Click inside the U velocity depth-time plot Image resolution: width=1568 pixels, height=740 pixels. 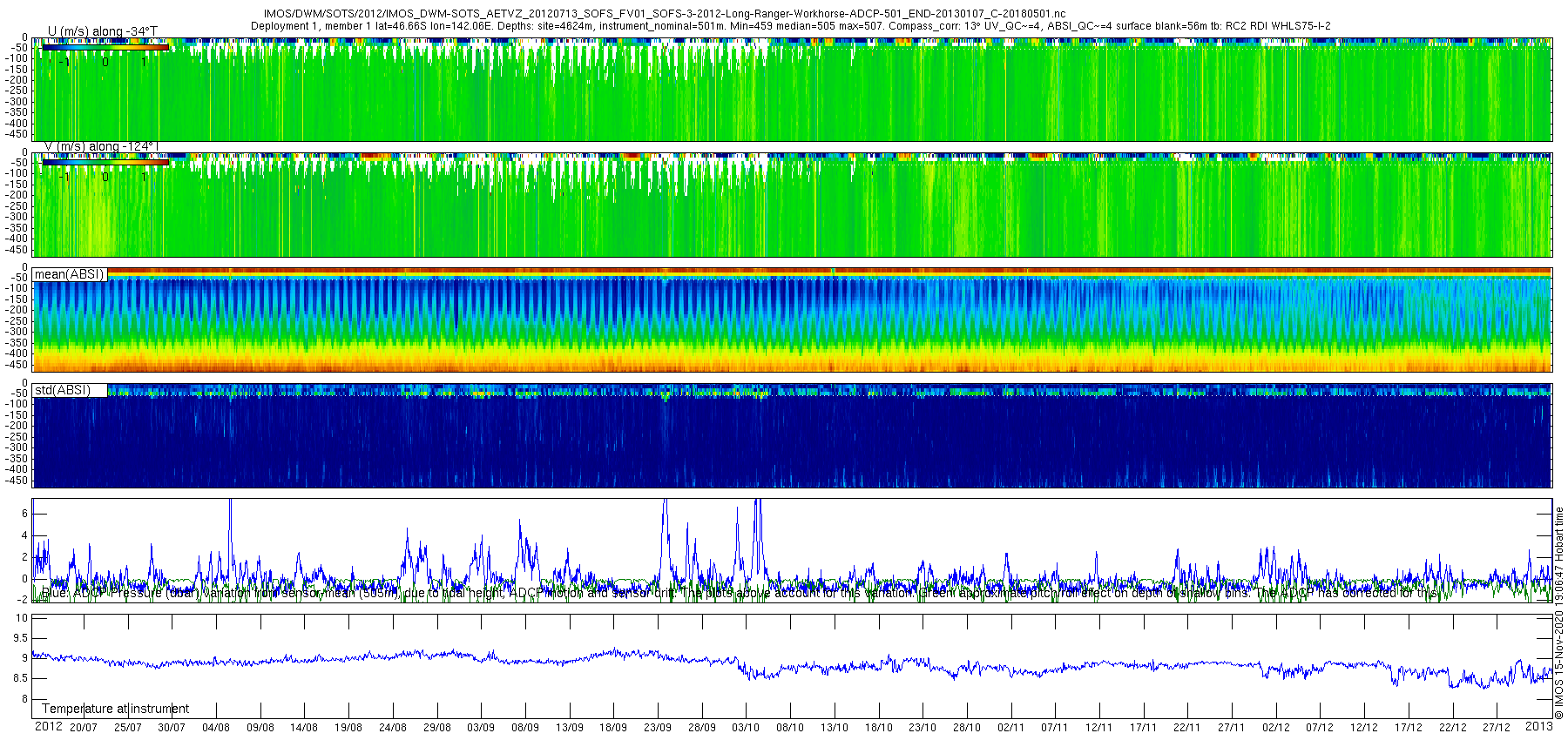[792, 90]
